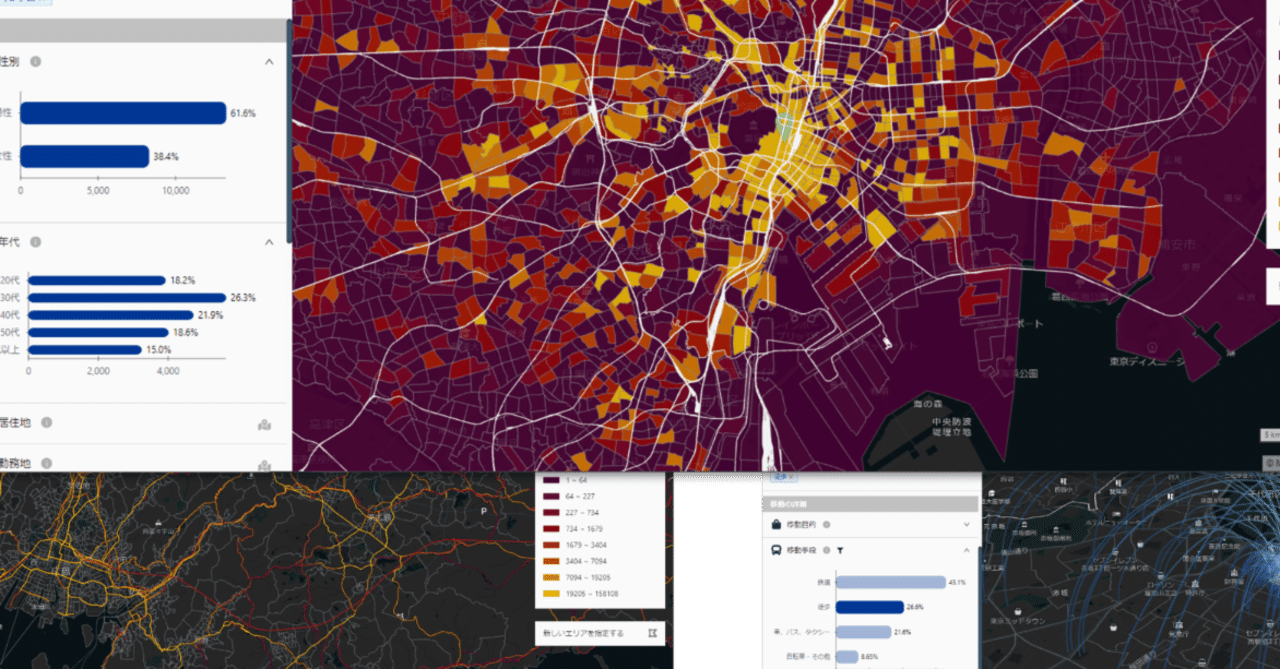
Task: Click the left panel vertical scrollbar
Action: click(289, 130)
